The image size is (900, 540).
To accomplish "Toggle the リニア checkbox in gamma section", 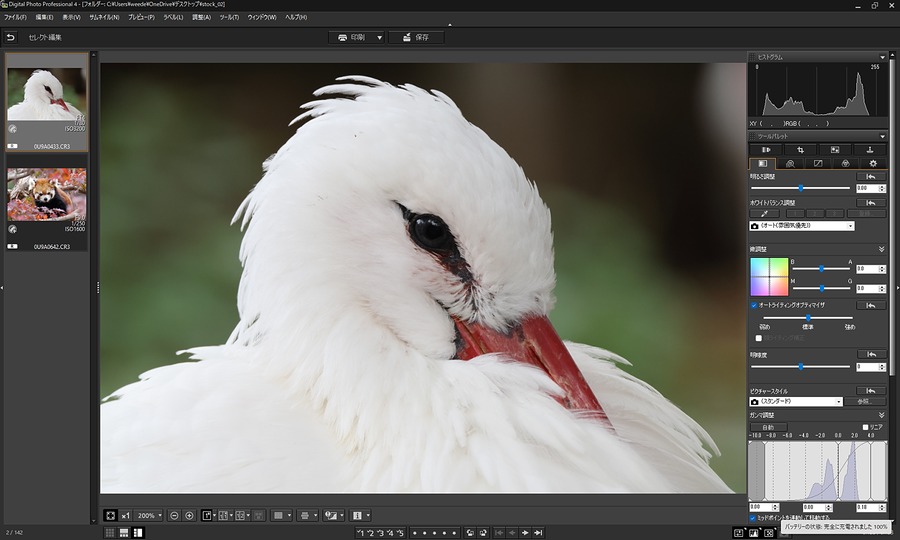I will tap(866, 427).
